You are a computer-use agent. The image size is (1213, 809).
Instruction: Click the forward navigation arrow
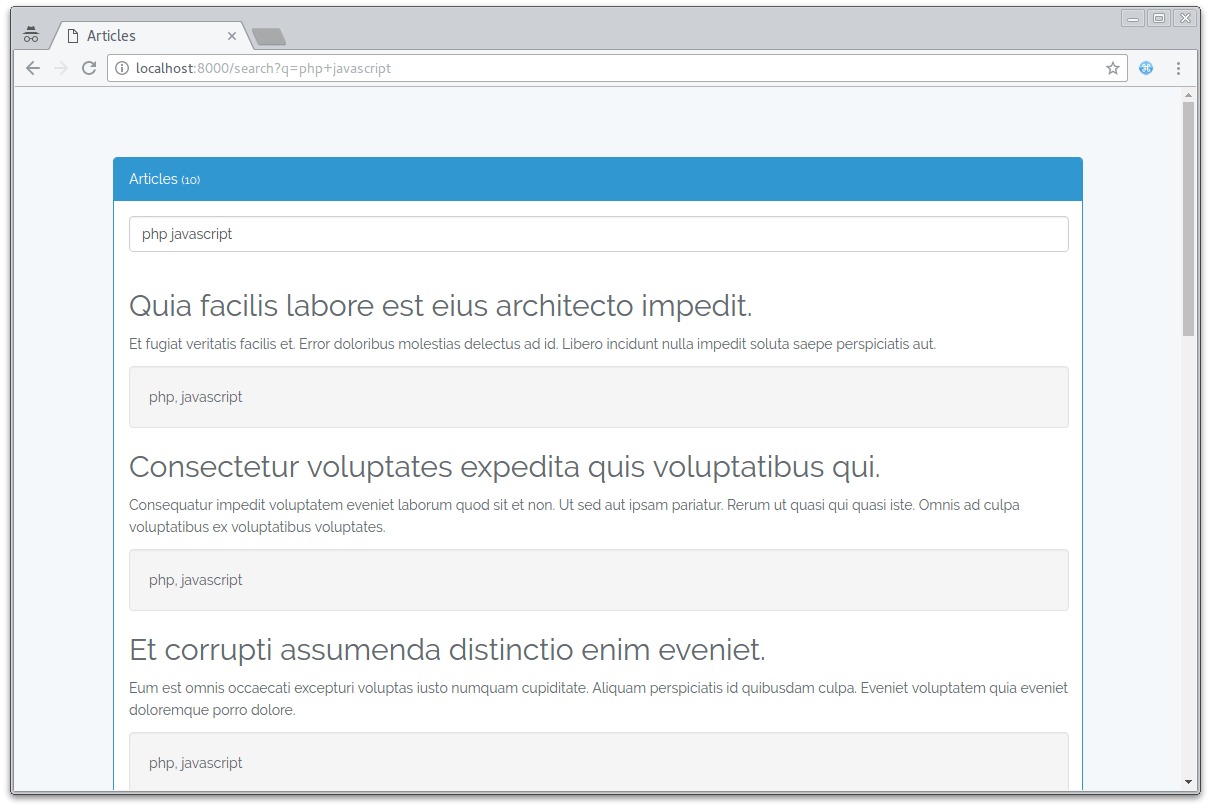point(60,68)
